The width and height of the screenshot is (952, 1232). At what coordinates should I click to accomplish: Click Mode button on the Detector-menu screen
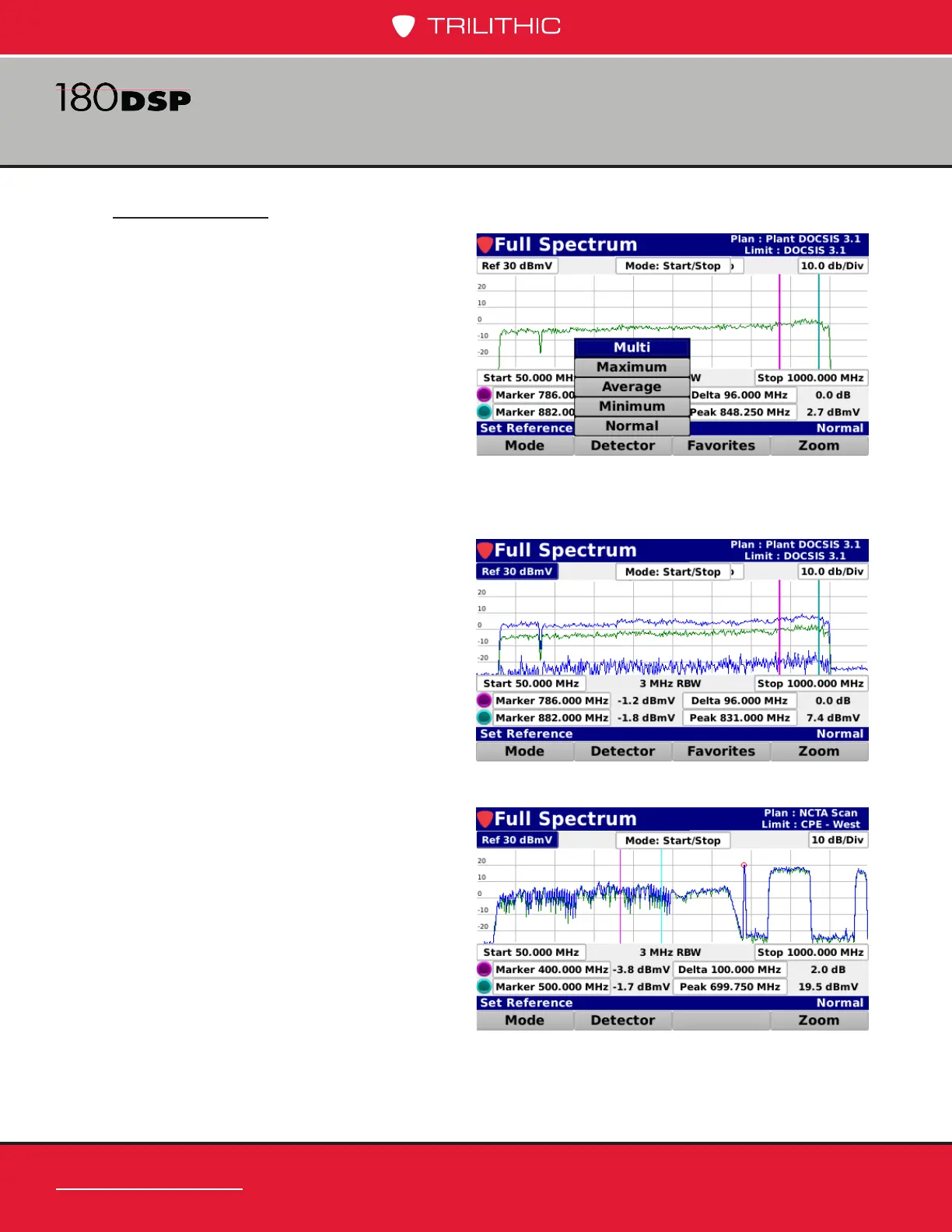point(525,446)
